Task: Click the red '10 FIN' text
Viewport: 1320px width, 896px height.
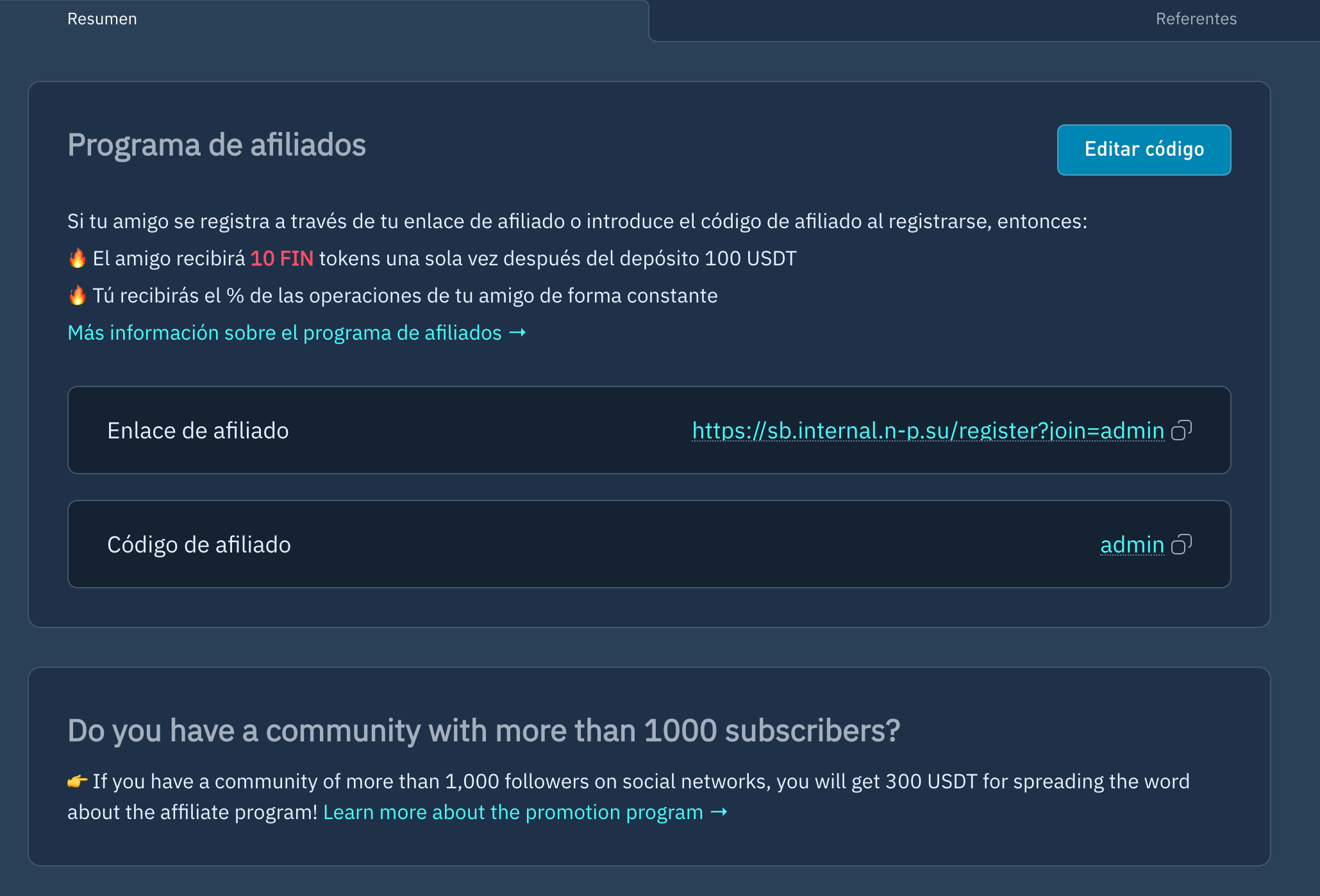Action: 281,258
